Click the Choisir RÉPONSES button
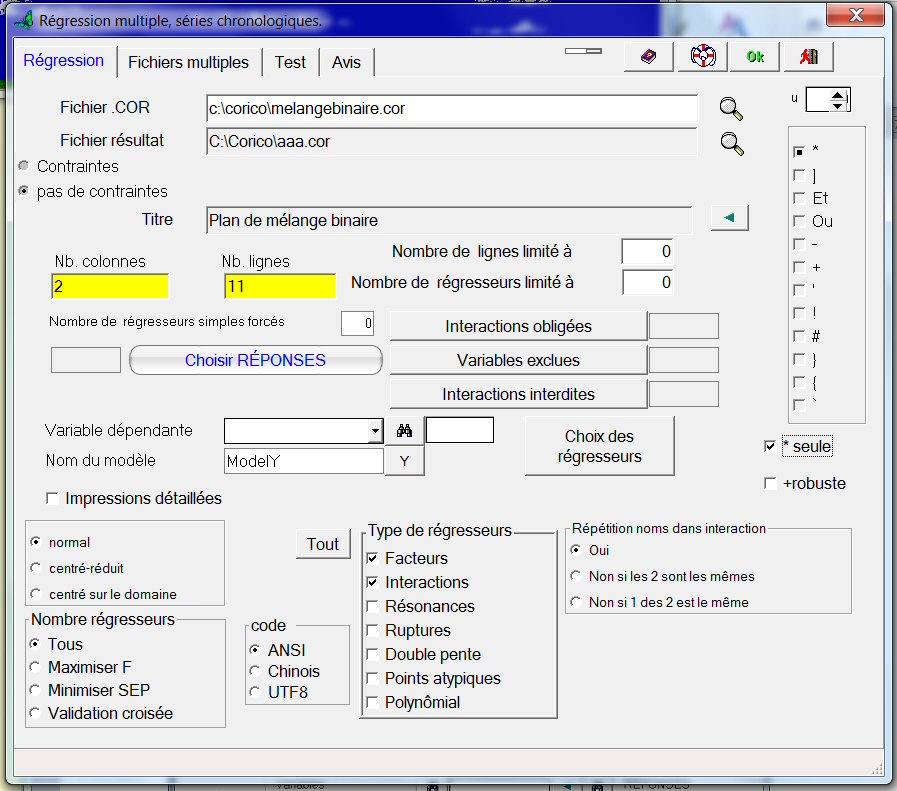Image resolution: width=897 pixels, height=791 pixels. click(x=255, y=360)
